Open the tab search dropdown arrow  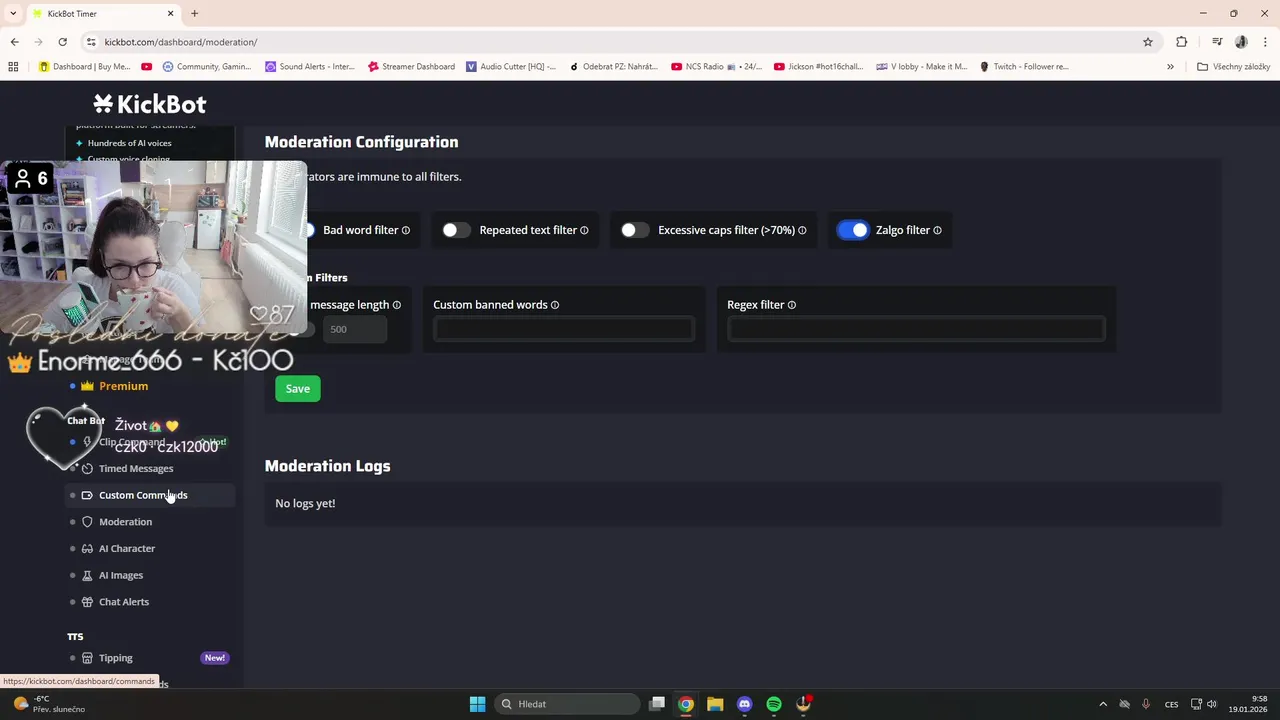13,13
